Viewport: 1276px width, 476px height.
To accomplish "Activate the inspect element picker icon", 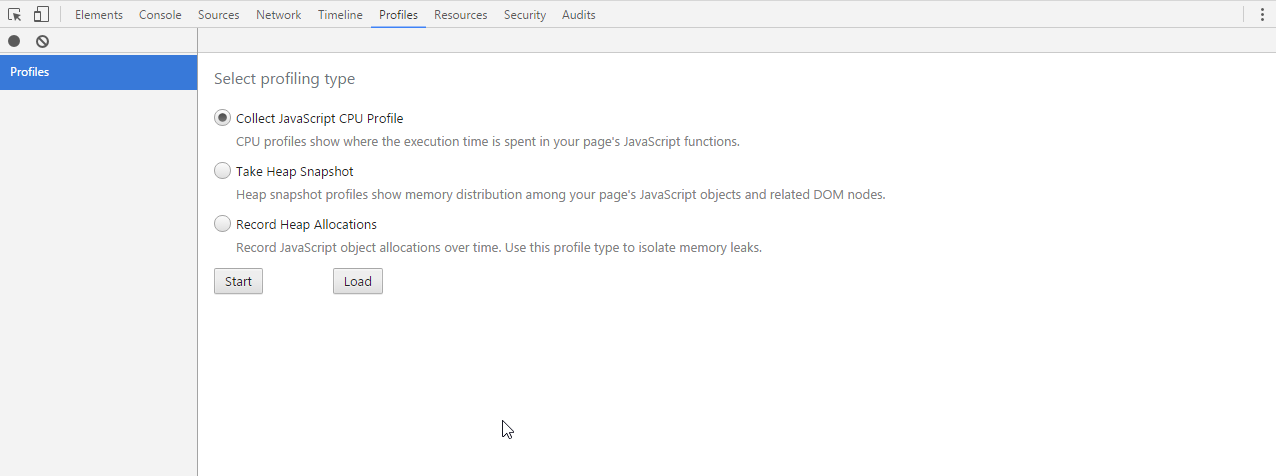I will pos(15,15).
